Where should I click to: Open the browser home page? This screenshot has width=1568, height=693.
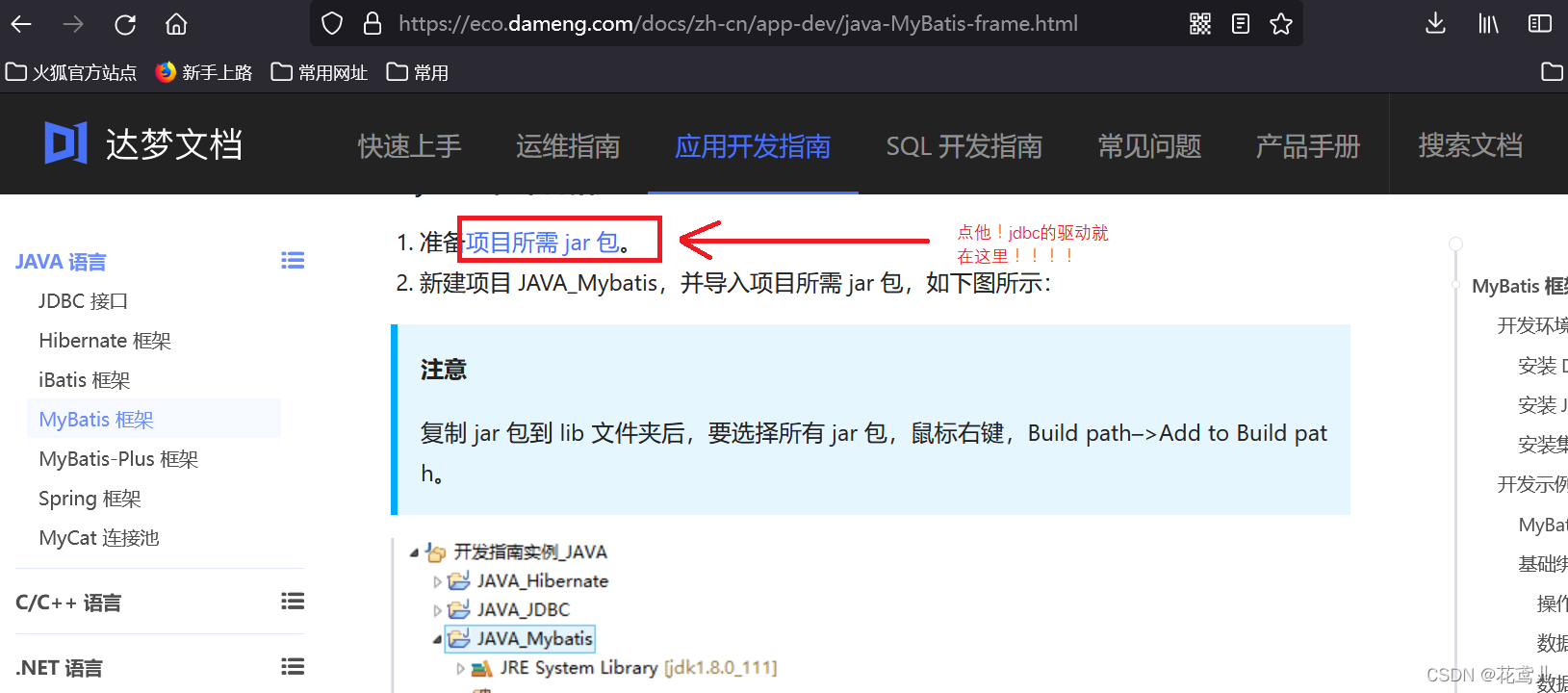point(176,24)
